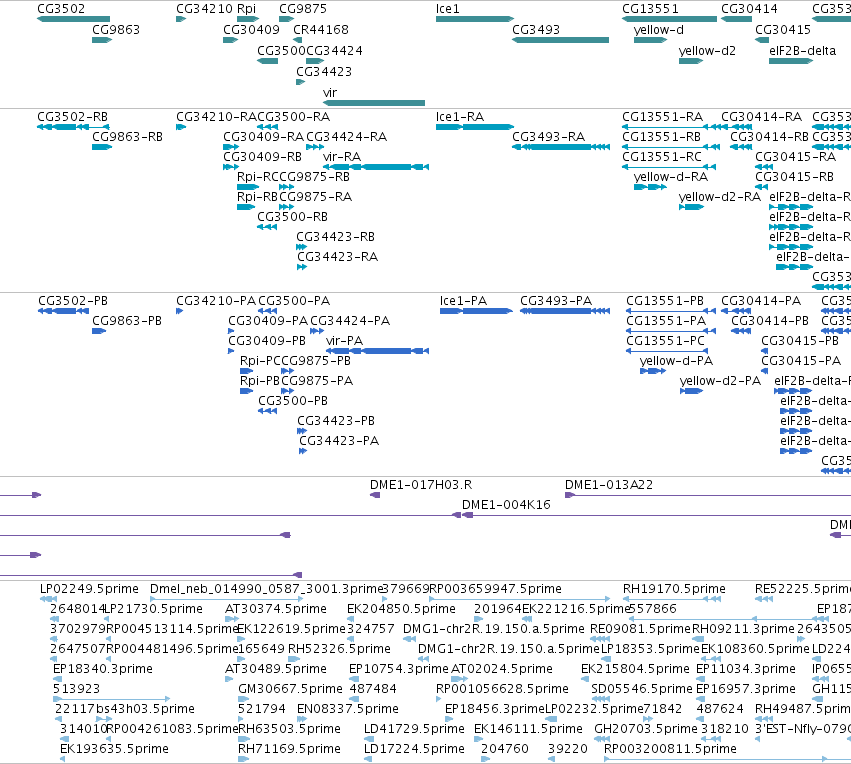Click the teal vir gene bar
Image resolution: width=851 pixels, height=764 pixels.
(x=374, y=103)
